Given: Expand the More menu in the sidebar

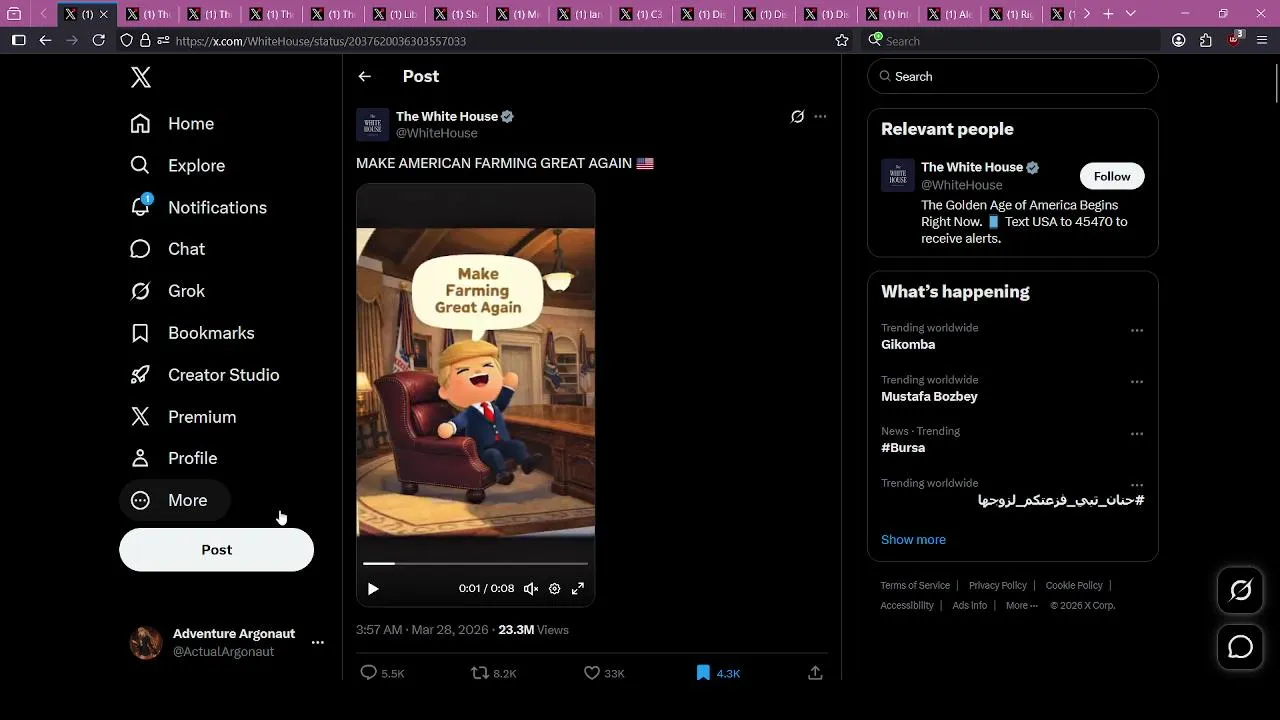Looking at the screenshot, I should 175,500.
